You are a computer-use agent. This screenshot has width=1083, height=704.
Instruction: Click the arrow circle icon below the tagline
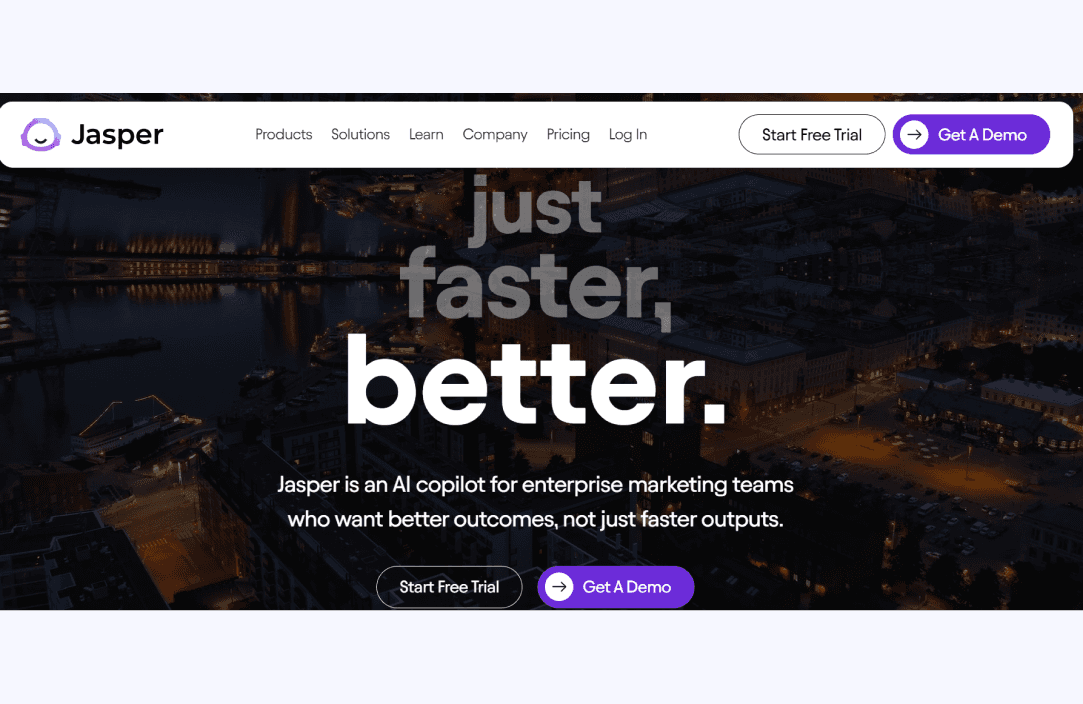pyautogui.click(x=559, y=587)
